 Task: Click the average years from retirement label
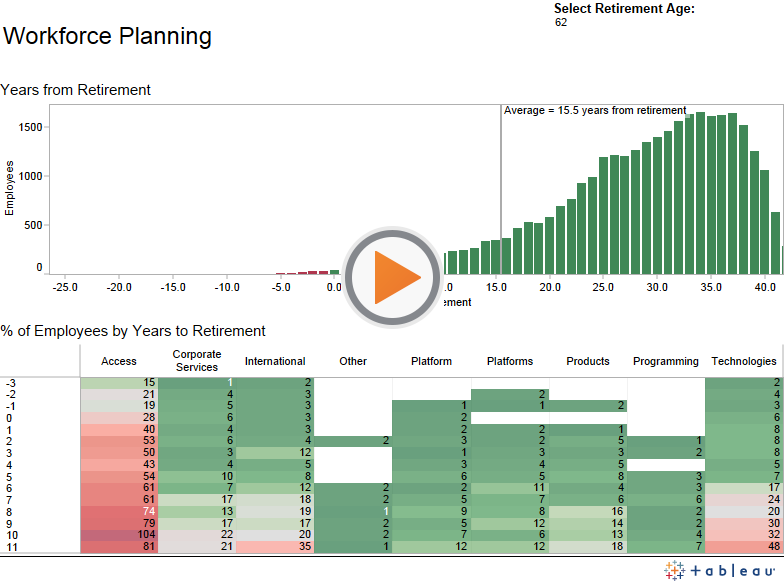pos(595,110)
